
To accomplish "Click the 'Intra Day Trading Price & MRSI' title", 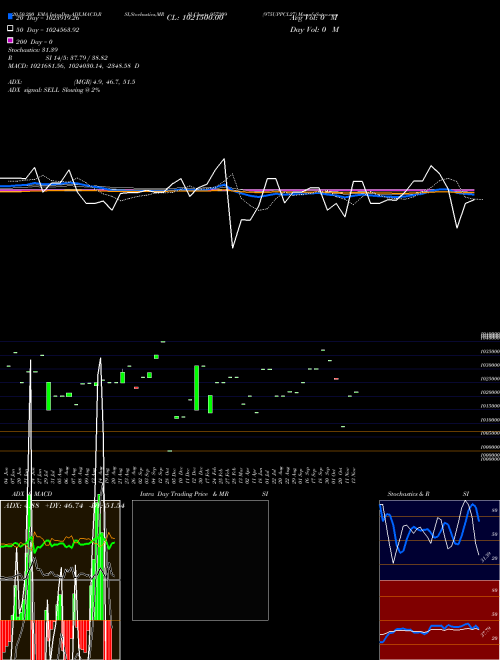I will 204,494.
